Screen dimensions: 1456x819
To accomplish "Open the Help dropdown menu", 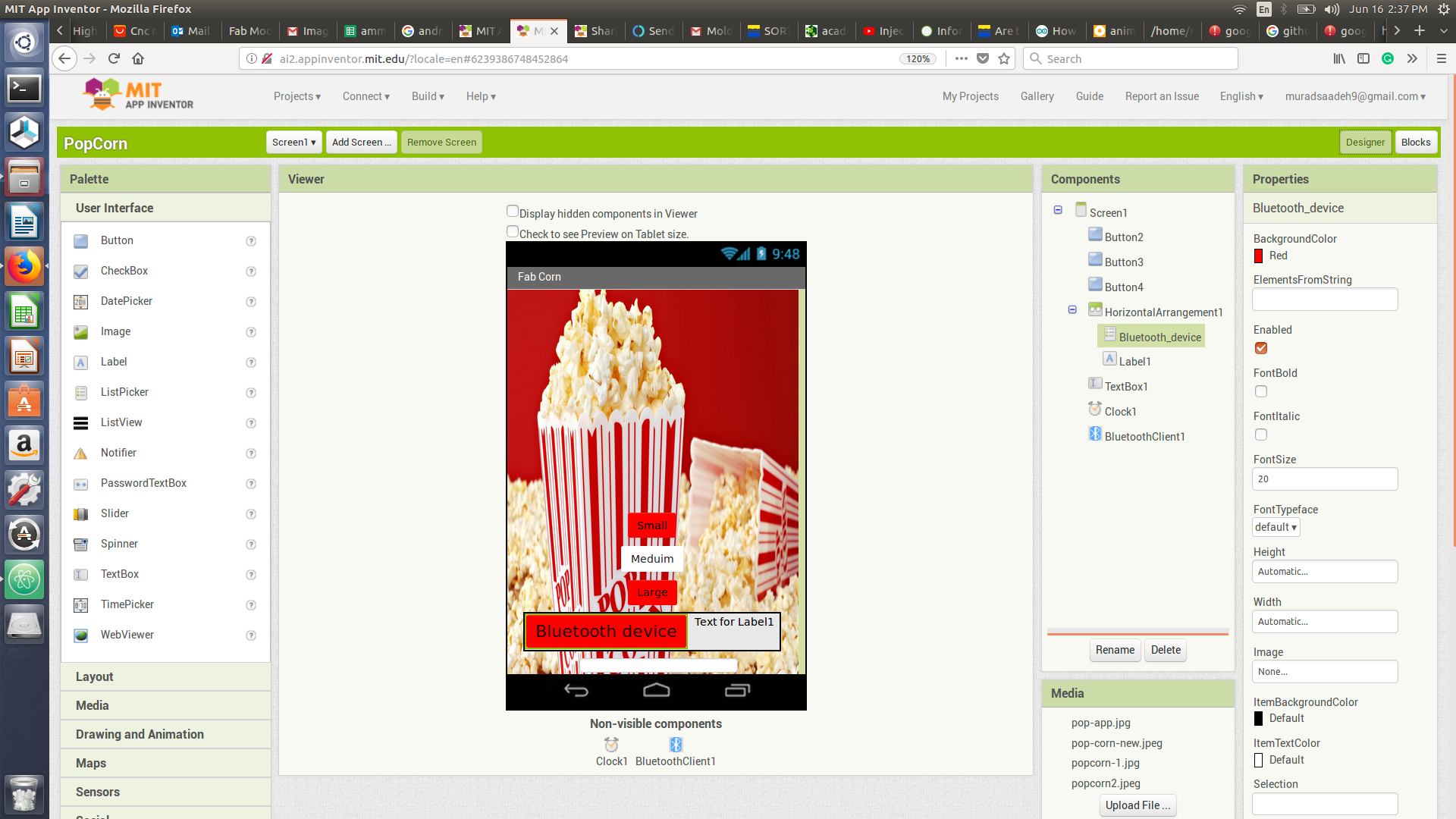I will point(481,96).
